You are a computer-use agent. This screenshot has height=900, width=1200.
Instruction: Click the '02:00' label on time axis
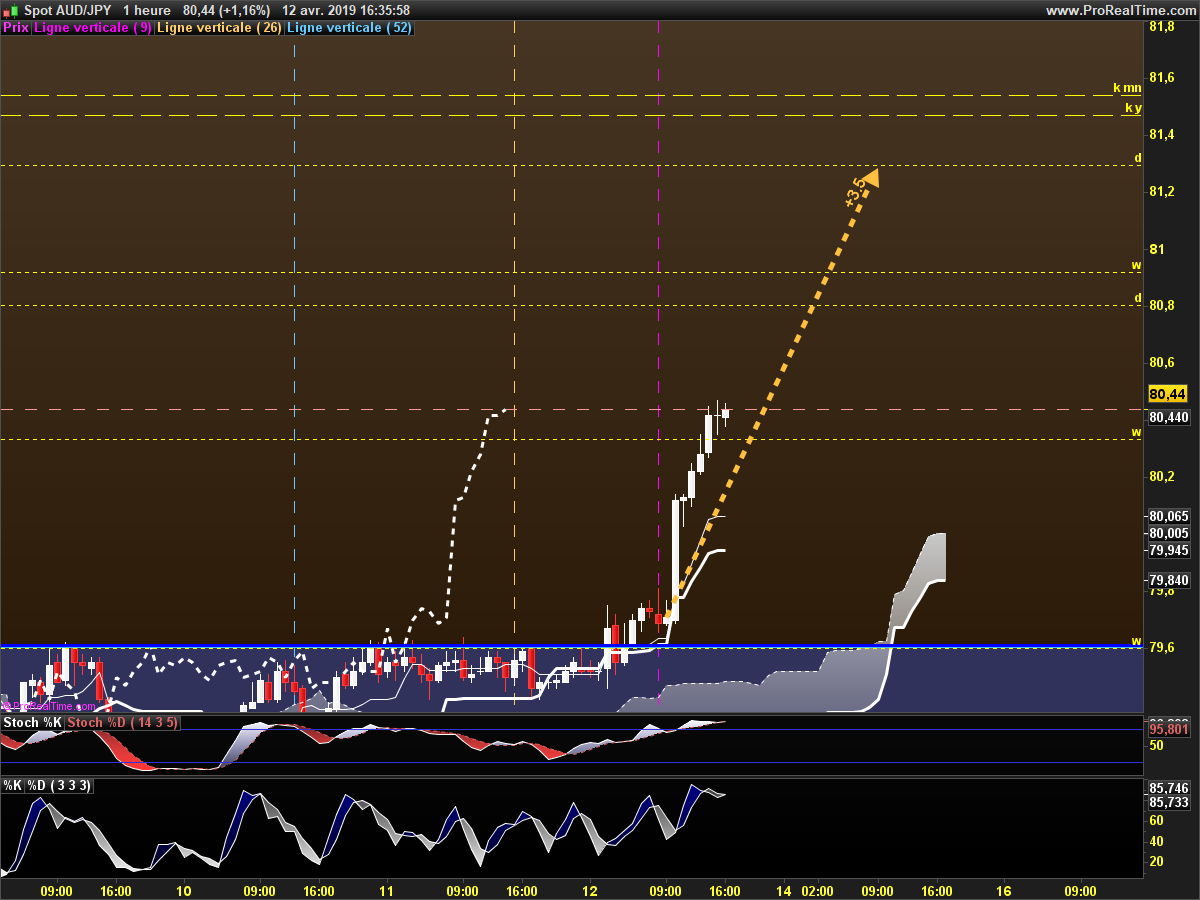[817, 890]
